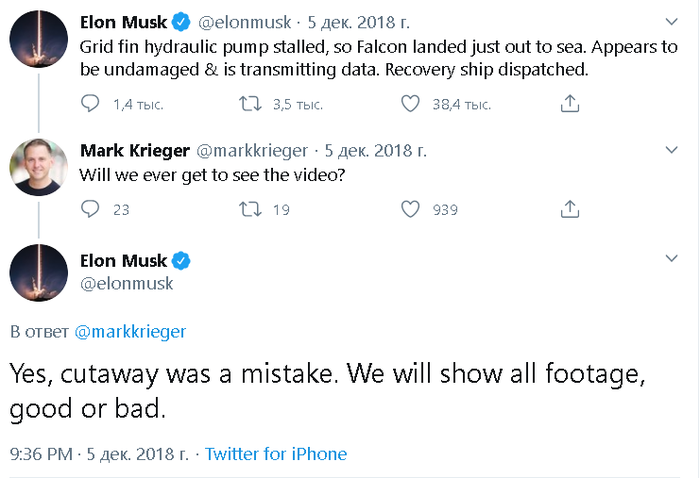700x478 pixels.
Task: Share Mark Krieger's tweet
Action: [x=570, y=209]
